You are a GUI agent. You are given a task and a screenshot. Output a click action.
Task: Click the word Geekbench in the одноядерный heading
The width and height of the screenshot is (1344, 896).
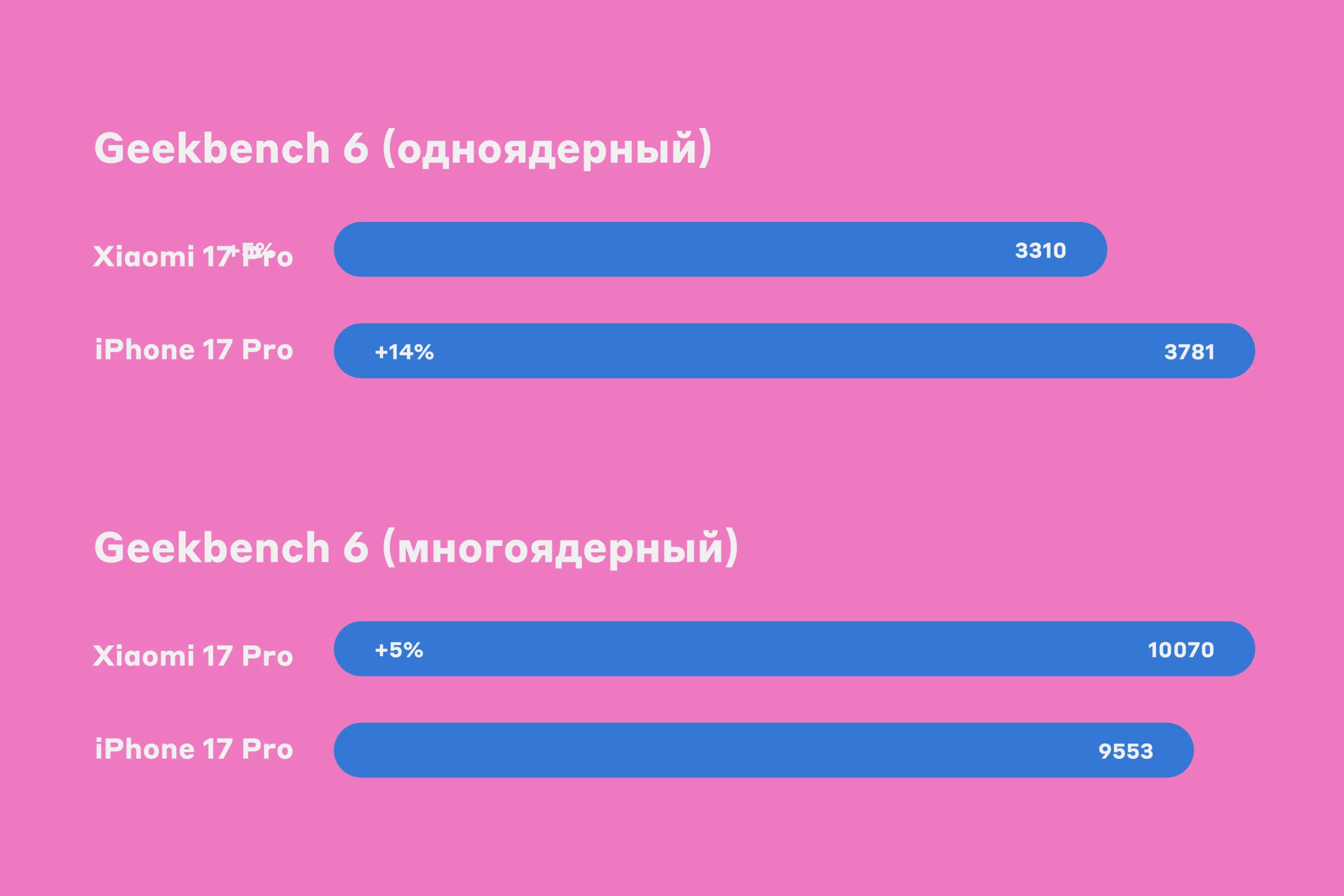(212, 148)
